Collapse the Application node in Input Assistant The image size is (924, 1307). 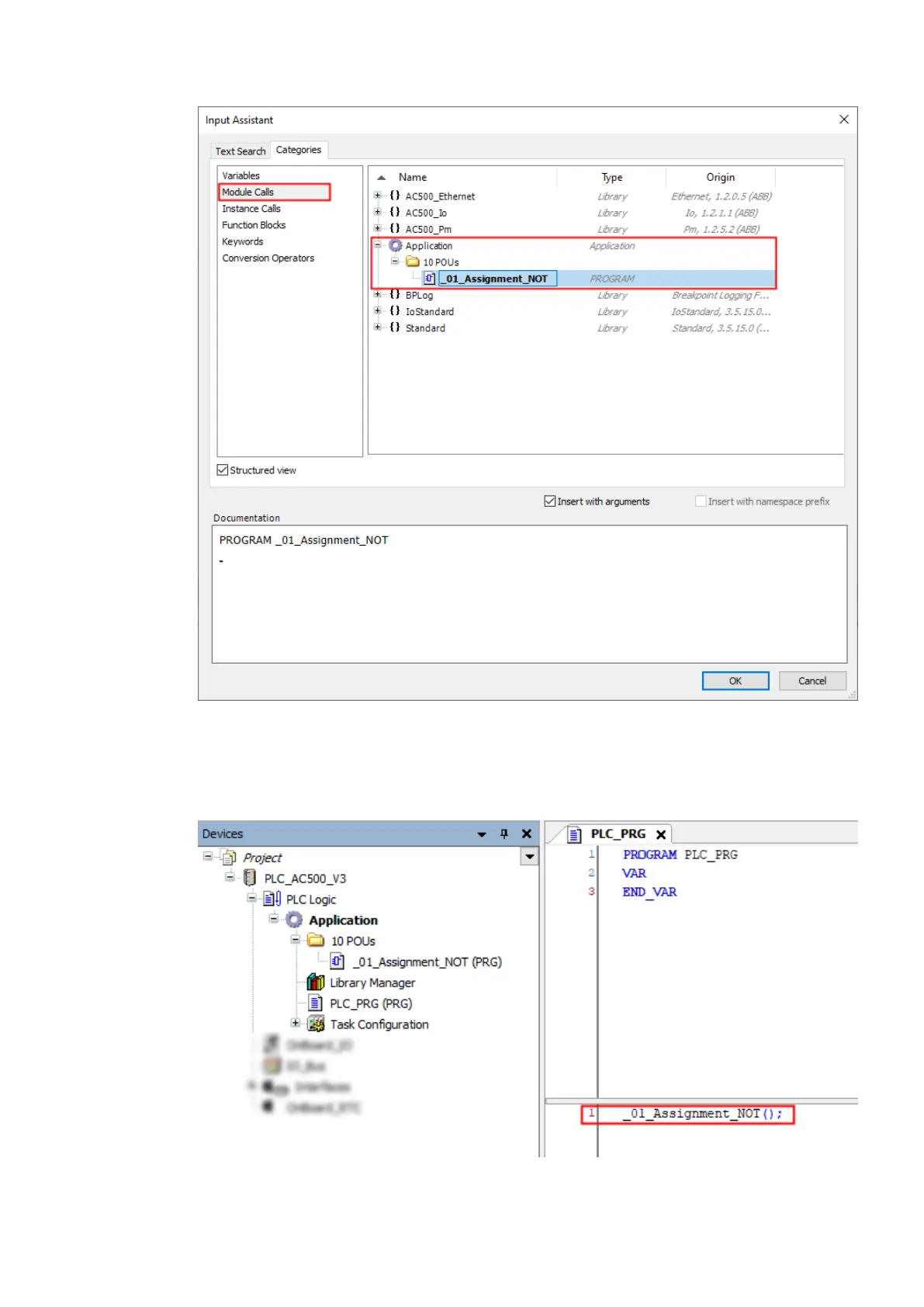click(x=378, y=245)
